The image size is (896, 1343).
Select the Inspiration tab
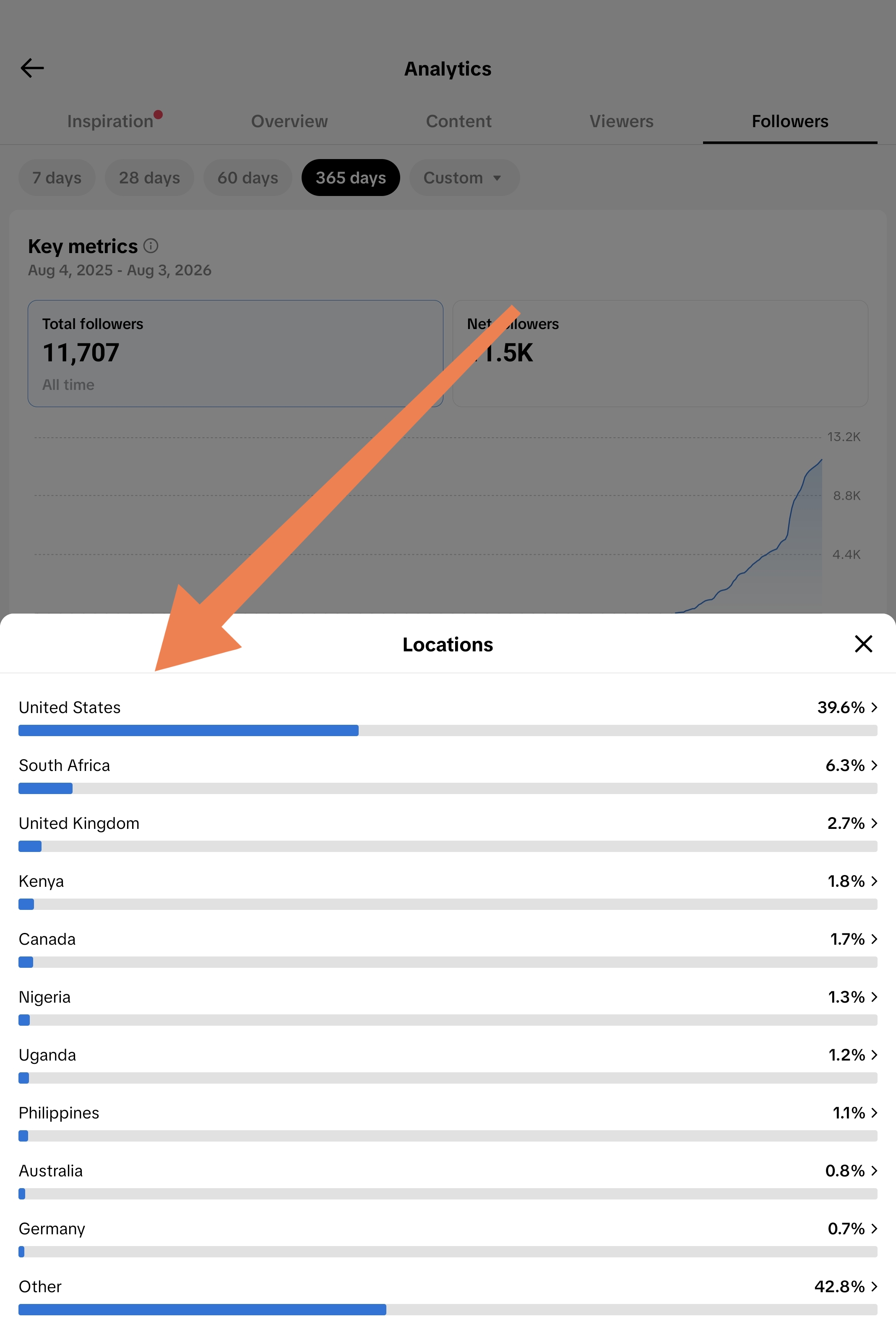coord(110,121)
